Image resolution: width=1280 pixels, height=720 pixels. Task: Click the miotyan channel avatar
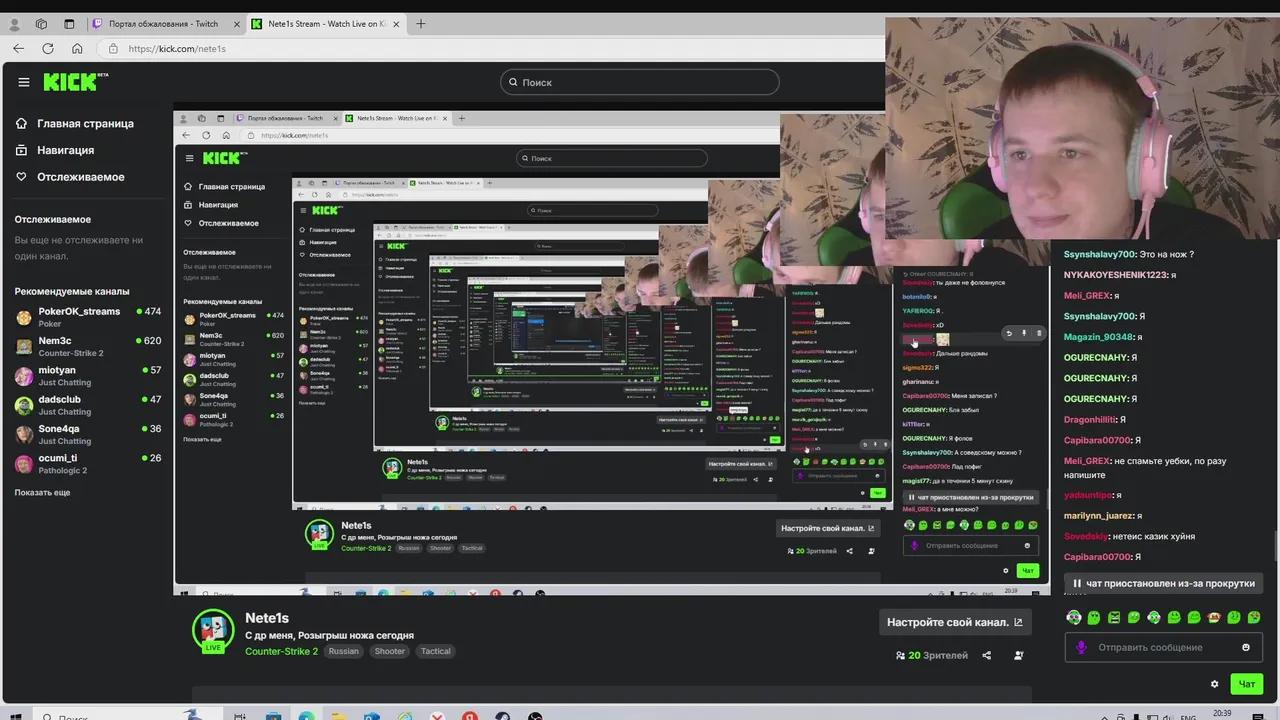pyautogui.click(x=24, y=376)
